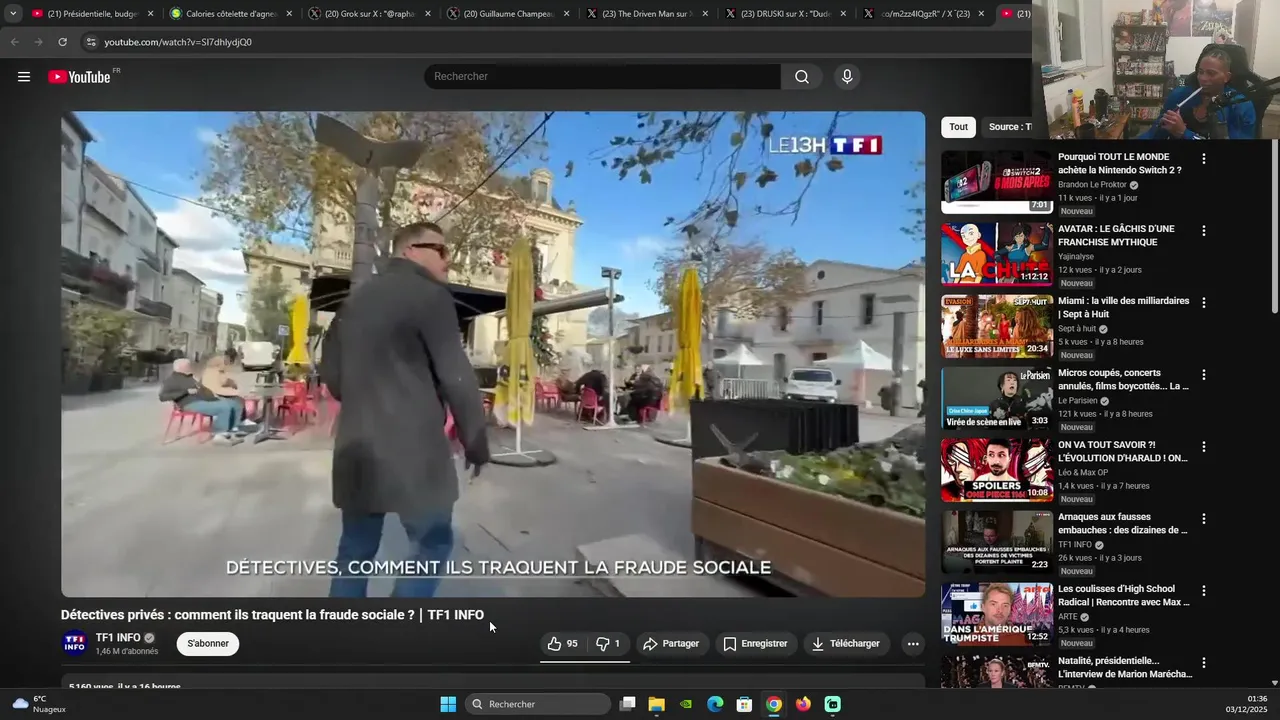Viewport: 1280px width, 720px height.
Task: Open 'AVATAR : LE GÂCHIS D'UNE' title
Action: point(1117,236)
